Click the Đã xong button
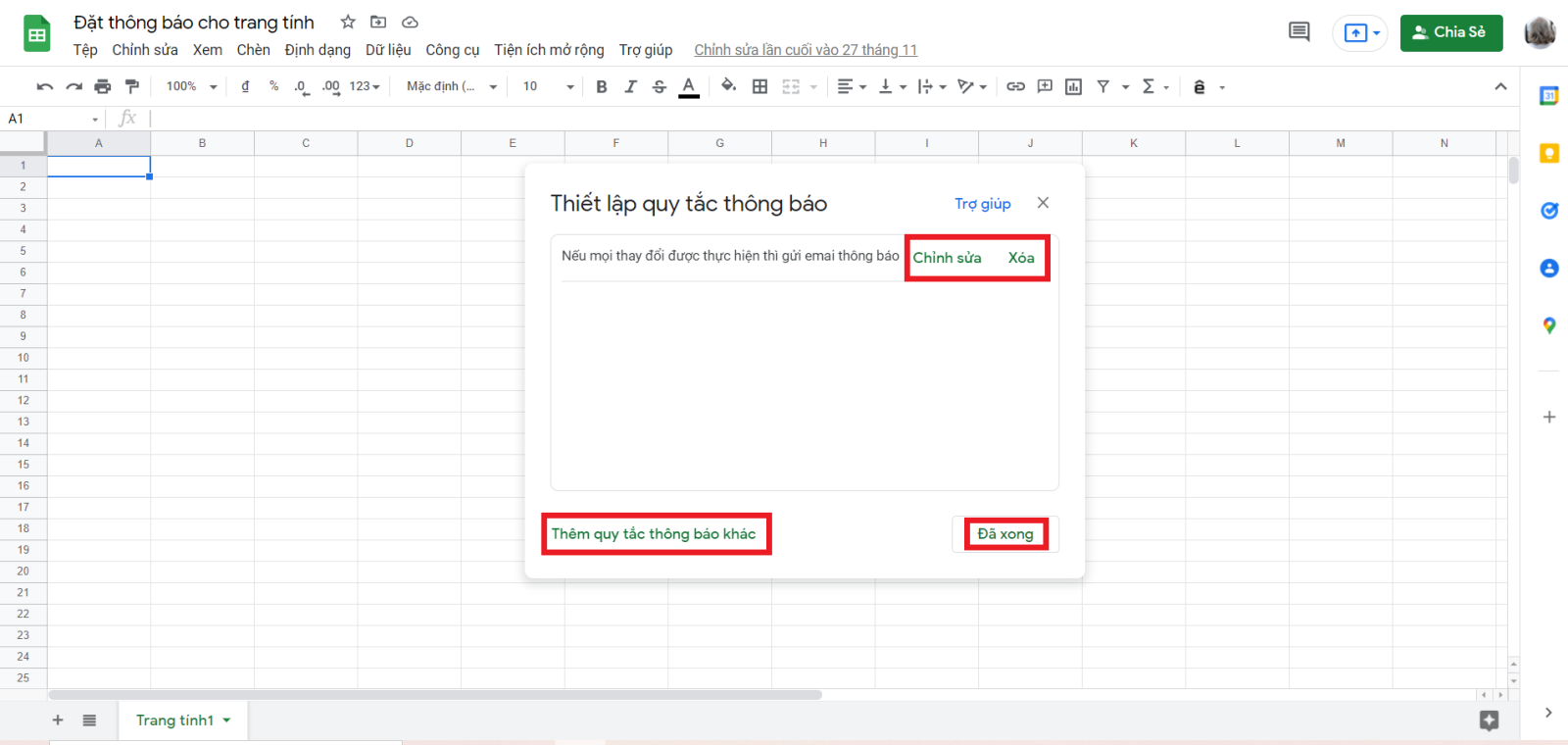1568x745 pixels. [1005, 534]
